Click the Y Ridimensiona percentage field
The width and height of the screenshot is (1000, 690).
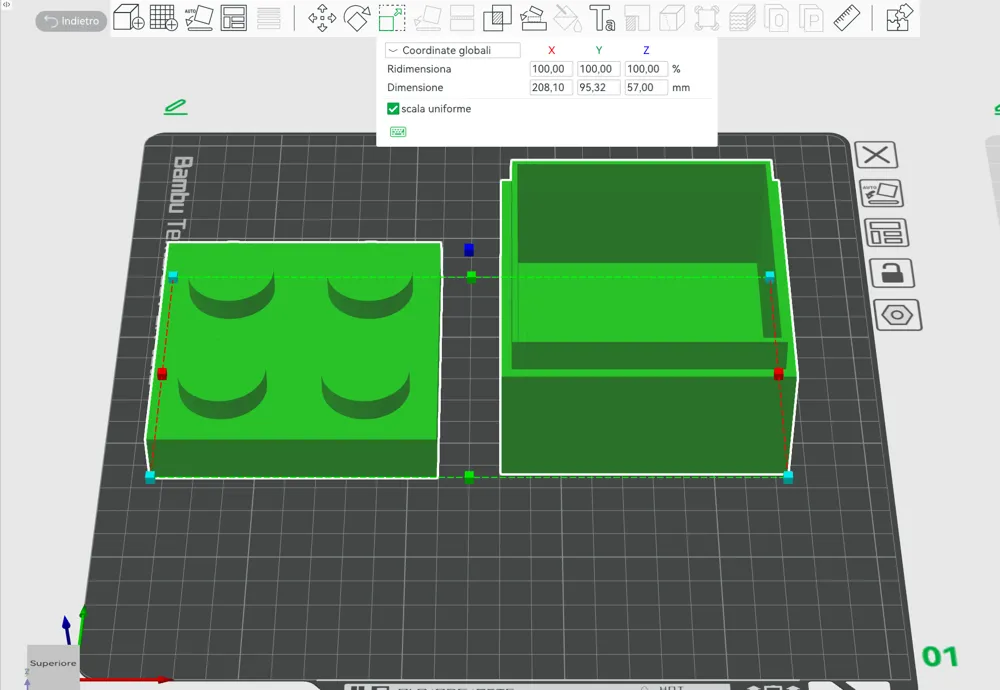click(598, 69)
